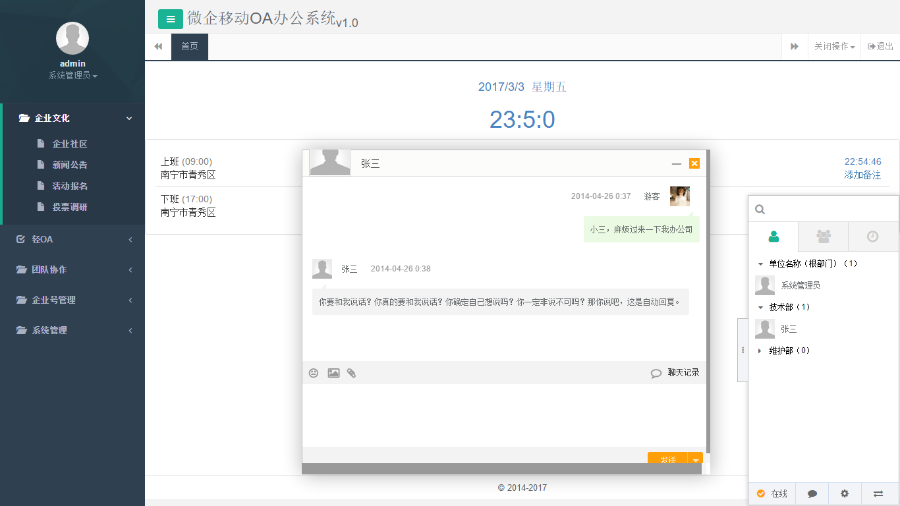This screenshot has height=506, width=900.
Task: Click the 退出 logout link
Action: [x=880, y=46]
